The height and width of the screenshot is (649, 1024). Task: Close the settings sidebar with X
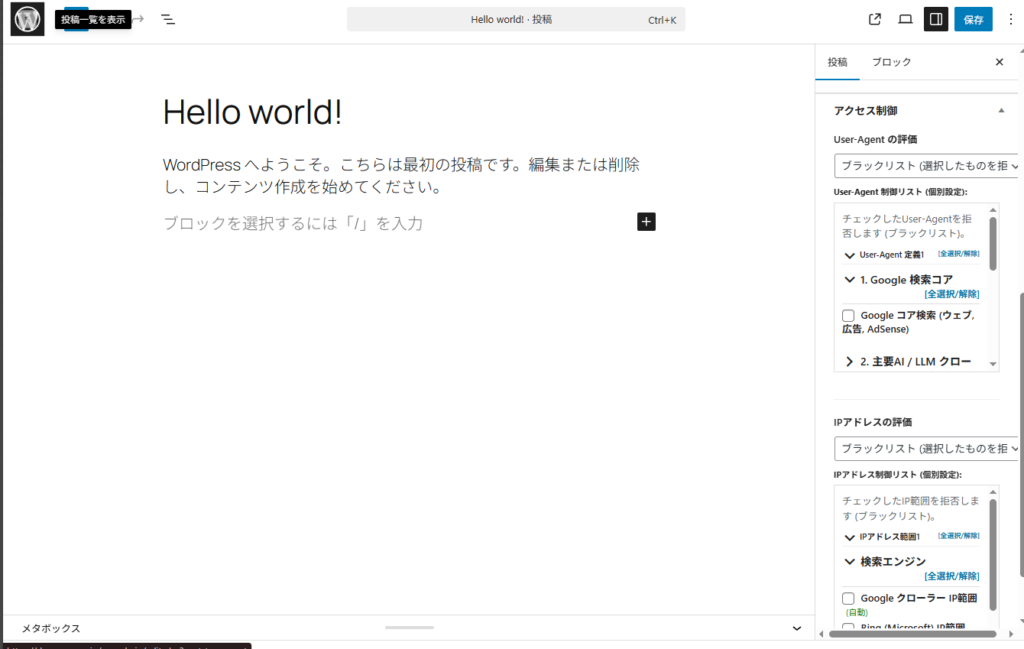998,62
